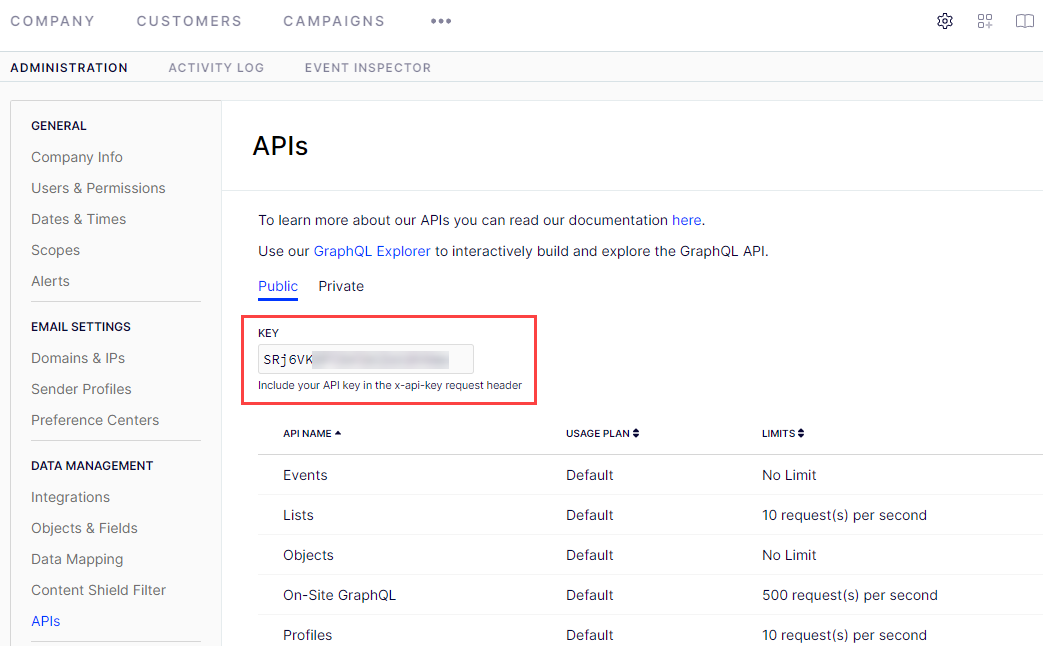Open the more options ellipsis menu

[441, 21]
